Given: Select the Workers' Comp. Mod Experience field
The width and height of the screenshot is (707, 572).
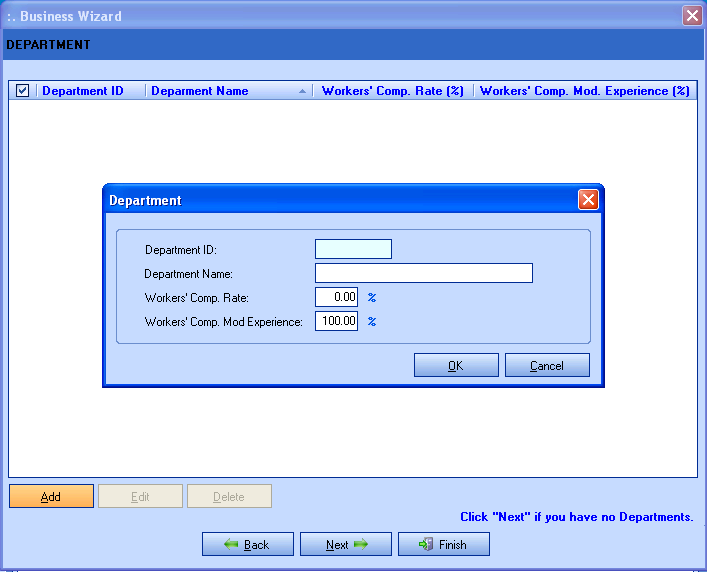Looking at the screenshot, I should click(x=336, y=322).
